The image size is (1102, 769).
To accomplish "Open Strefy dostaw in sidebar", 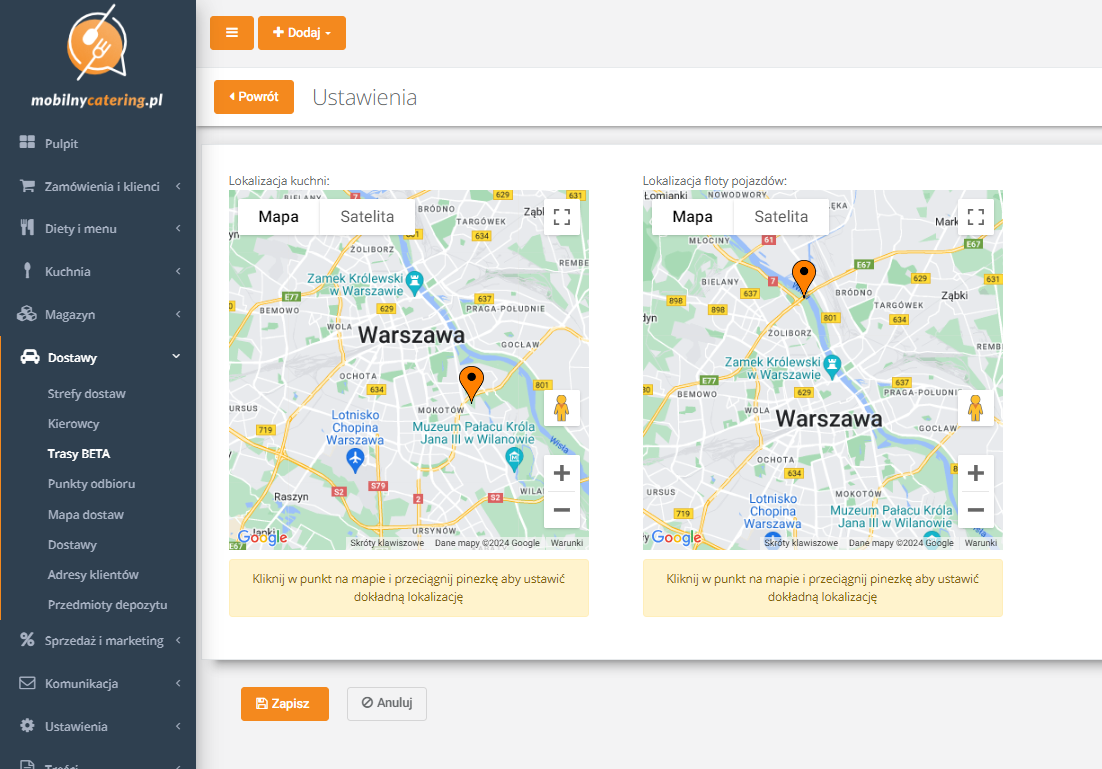I will (x=86, y=394).
